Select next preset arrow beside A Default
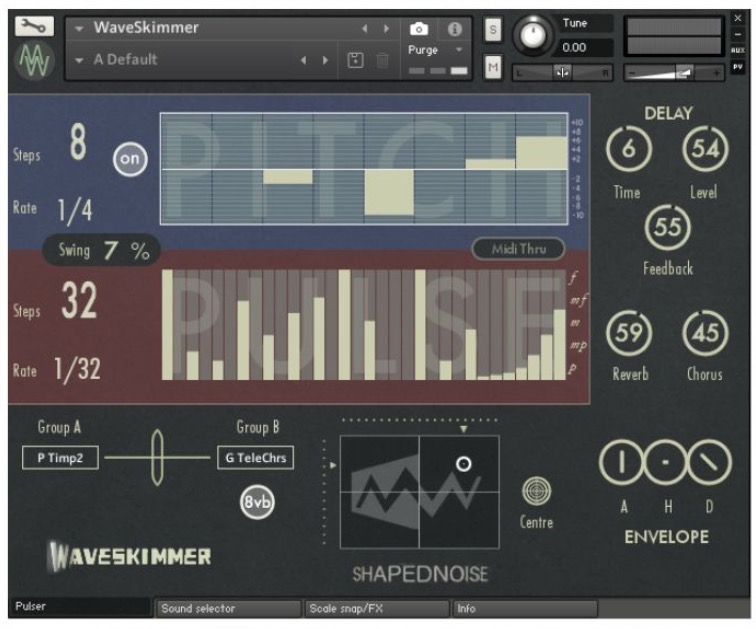Image resolution: width=756 pixels, height=629 pixels. coord(325,60)
